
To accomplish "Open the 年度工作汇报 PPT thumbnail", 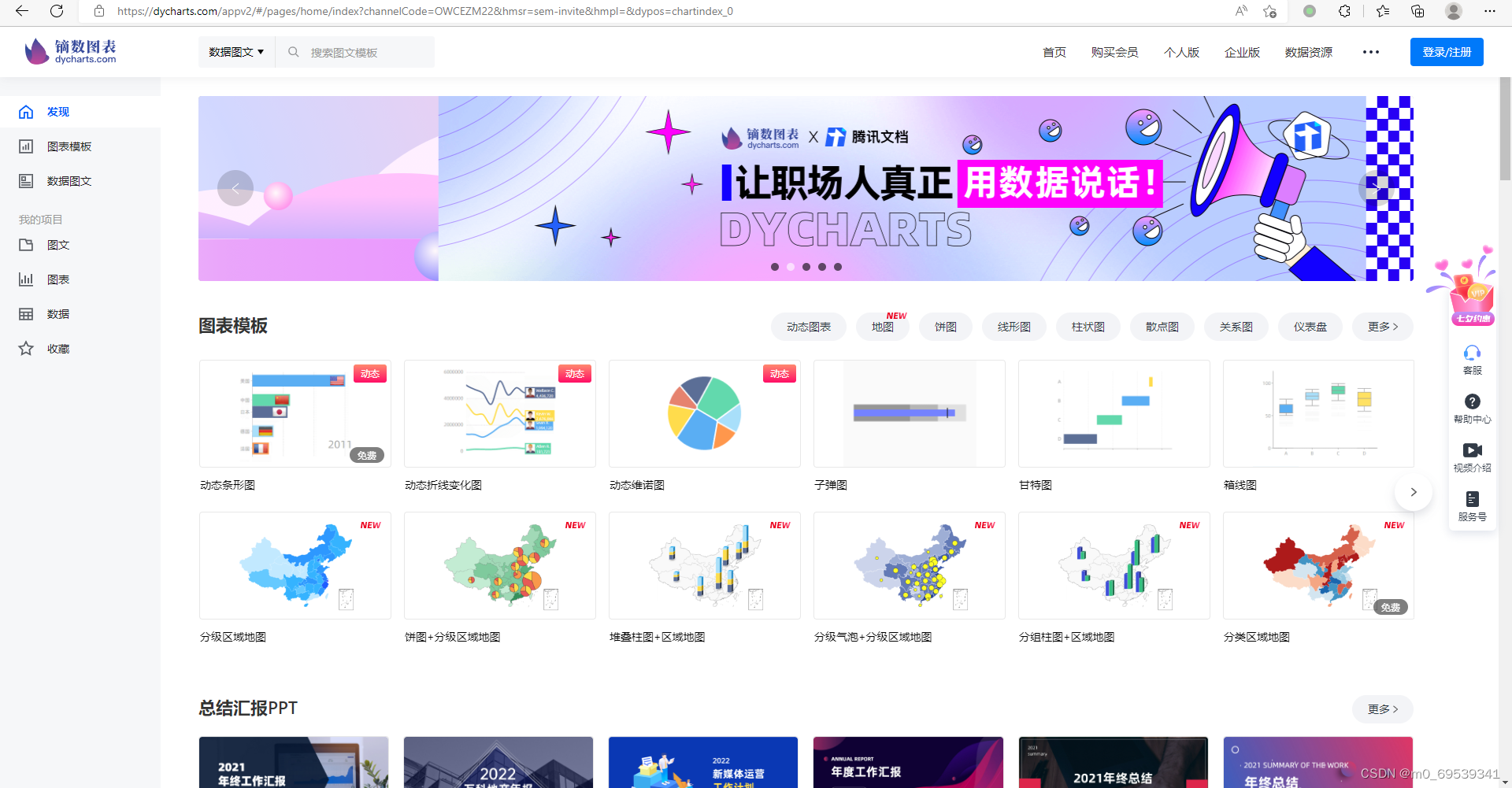I will pos(908,762).
